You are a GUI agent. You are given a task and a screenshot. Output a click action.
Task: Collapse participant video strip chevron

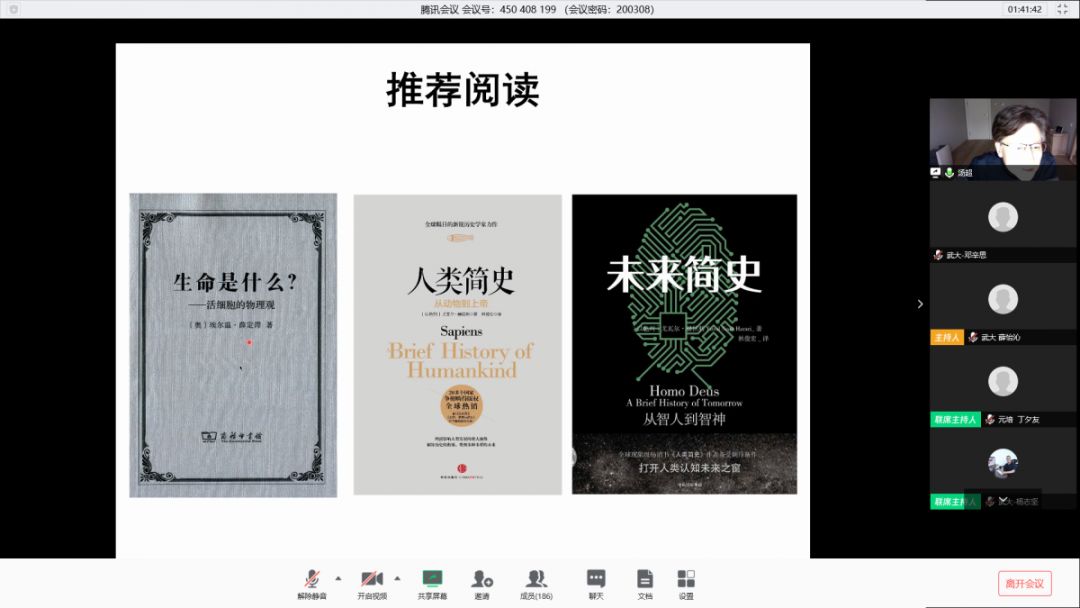click(920, 304)
